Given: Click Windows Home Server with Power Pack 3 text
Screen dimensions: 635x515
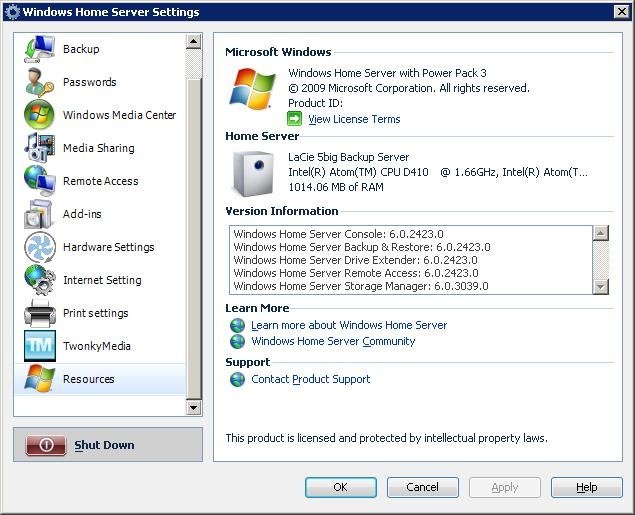Looking at the screenshot, I should point(387,73).
